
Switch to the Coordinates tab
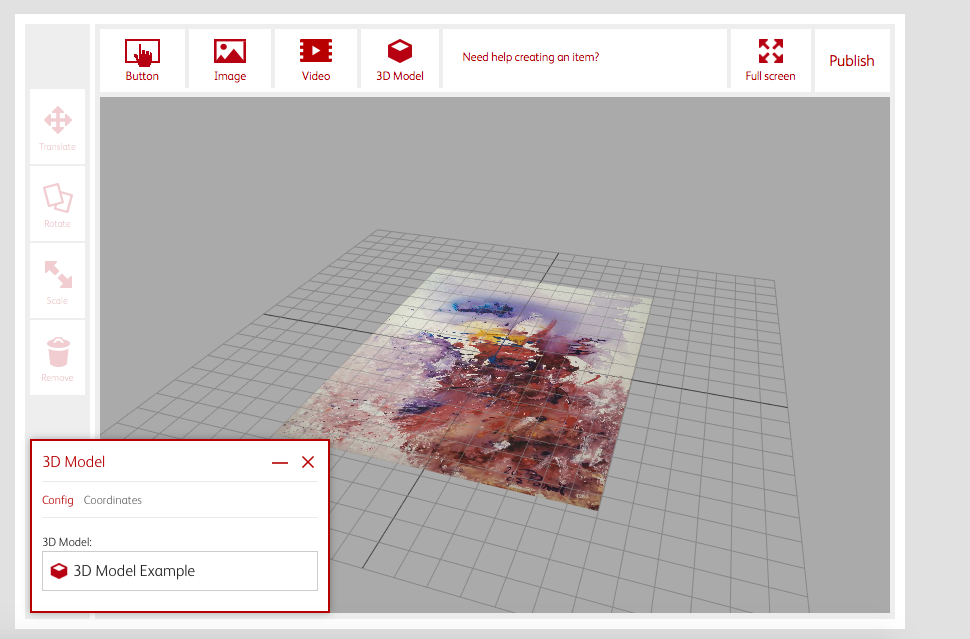(x=113, y=500)
